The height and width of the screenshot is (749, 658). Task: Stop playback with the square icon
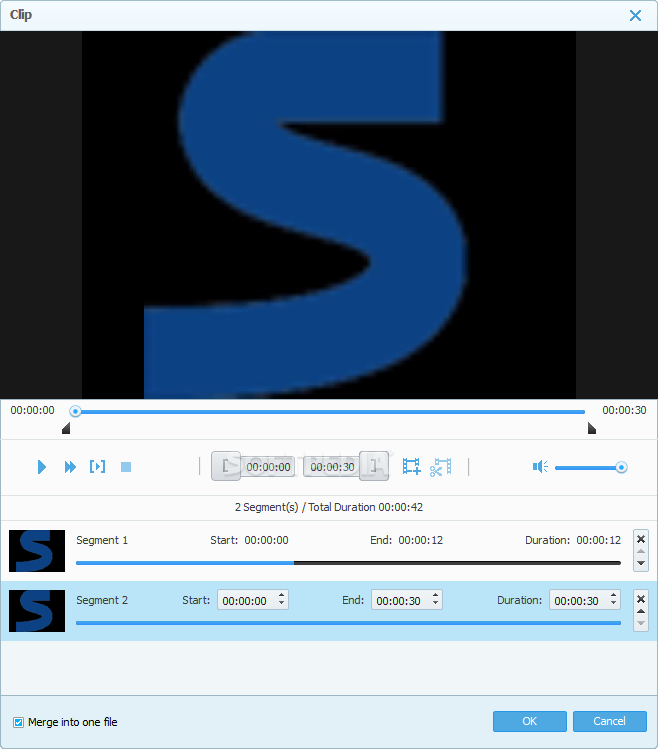pyautogui.click(x=126, y=467)
